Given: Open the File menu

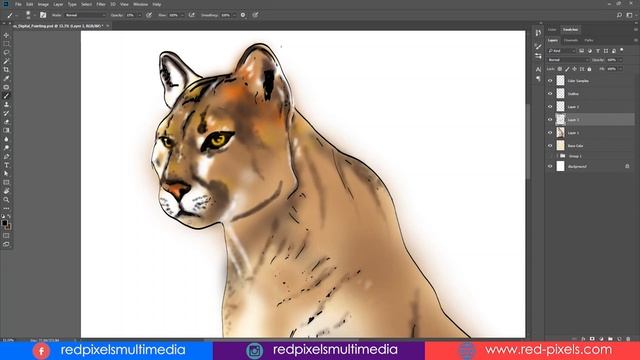Looking at the screenshot, I should (18, 4).
